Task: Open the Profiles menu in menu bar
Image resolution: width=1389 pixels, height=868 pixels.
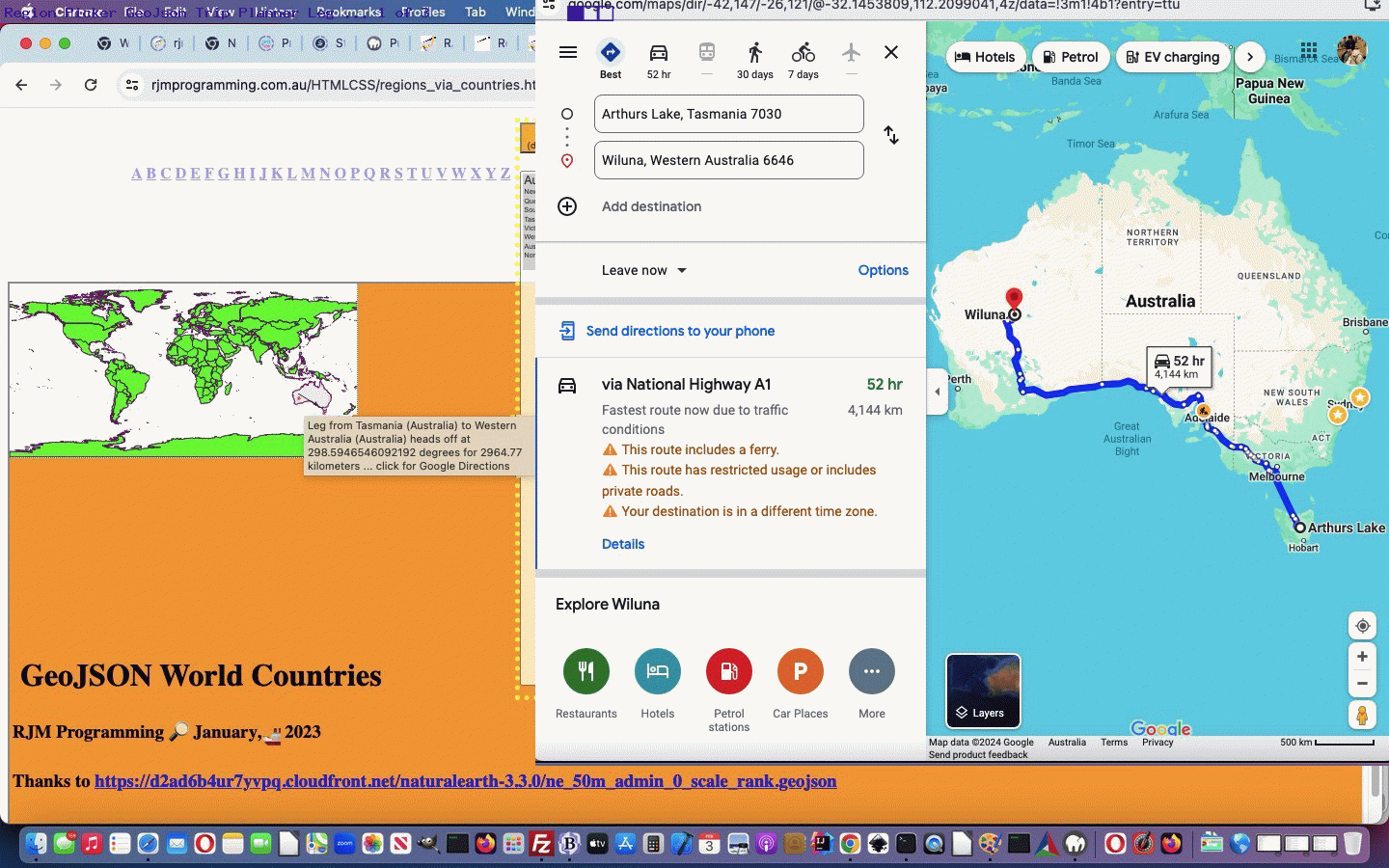Action: click(422, 12)
